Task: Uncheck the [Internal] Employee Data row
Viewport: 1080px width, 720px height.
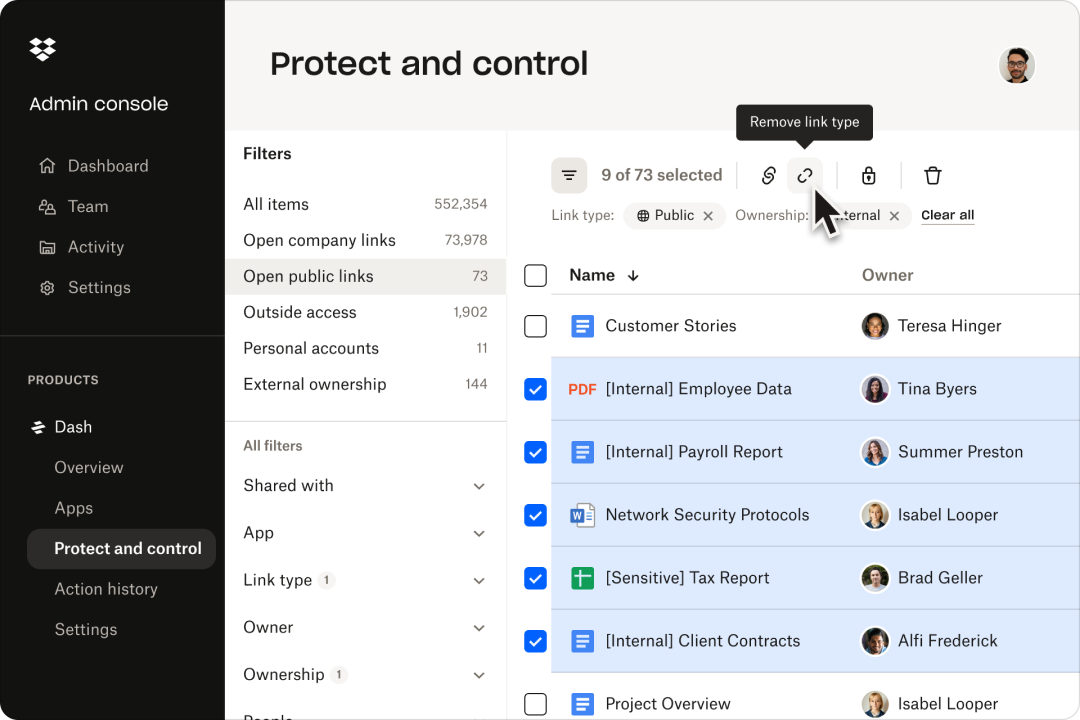Action: coord(535,389)
